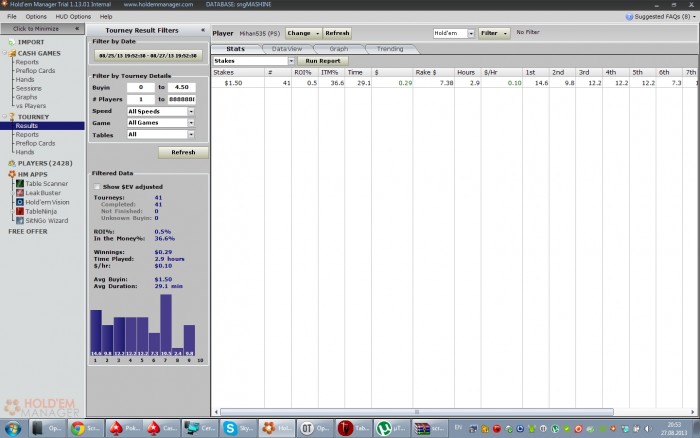Open the PLAYERS (2428) section
The height and width of the screenshot is (438, 700).
(x=45, y=163)
